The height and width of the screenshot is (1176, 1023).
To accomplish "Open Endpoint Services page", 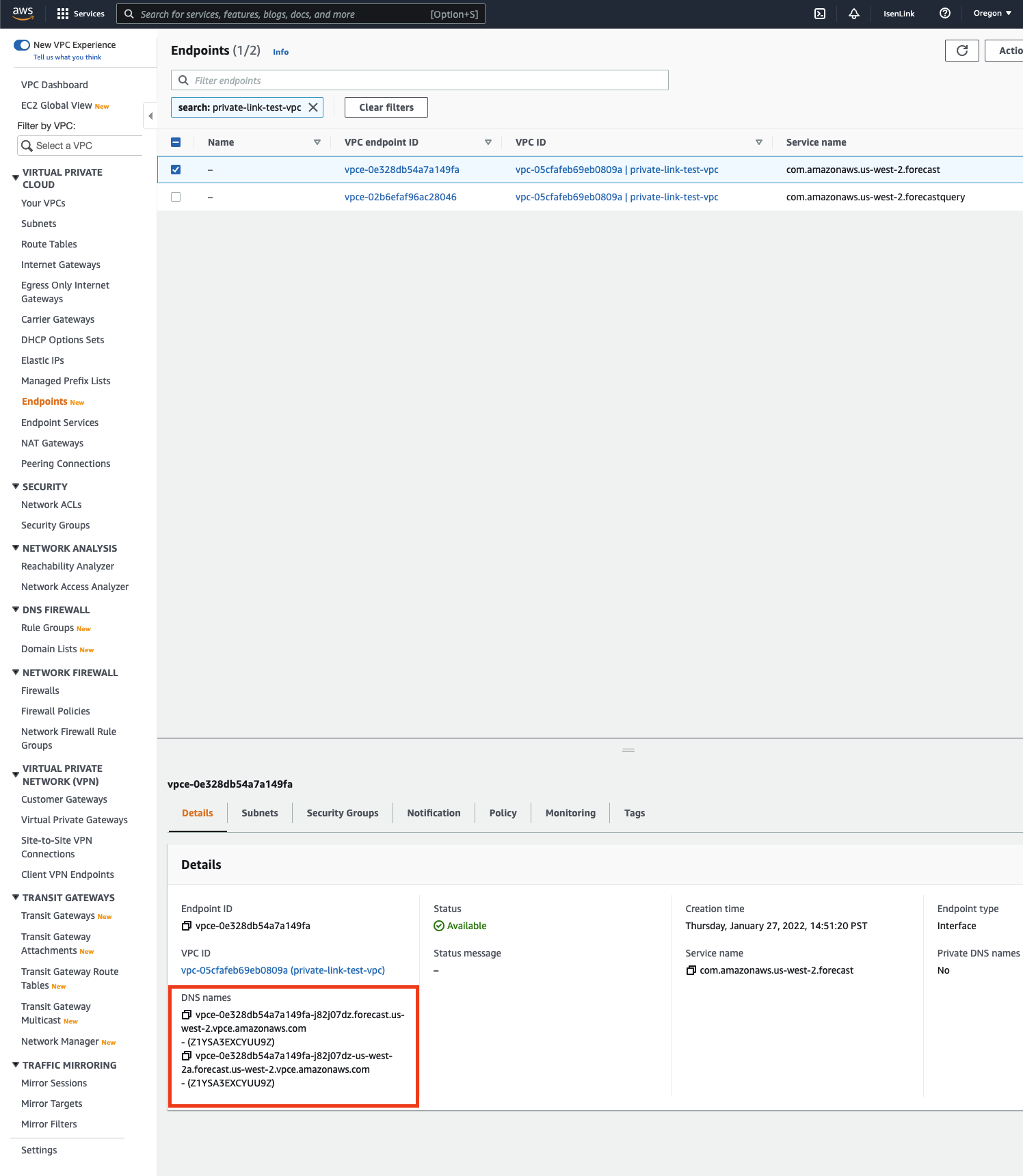I will click(59, 423).
